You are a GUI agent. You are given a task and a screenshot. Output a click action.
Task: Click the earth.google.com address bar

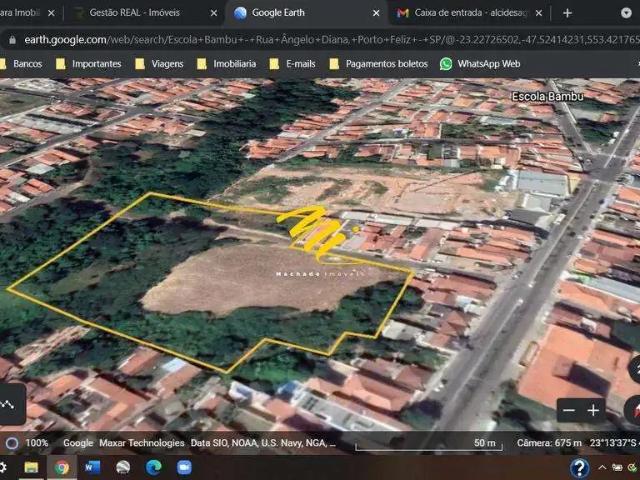tap(331, 40)
